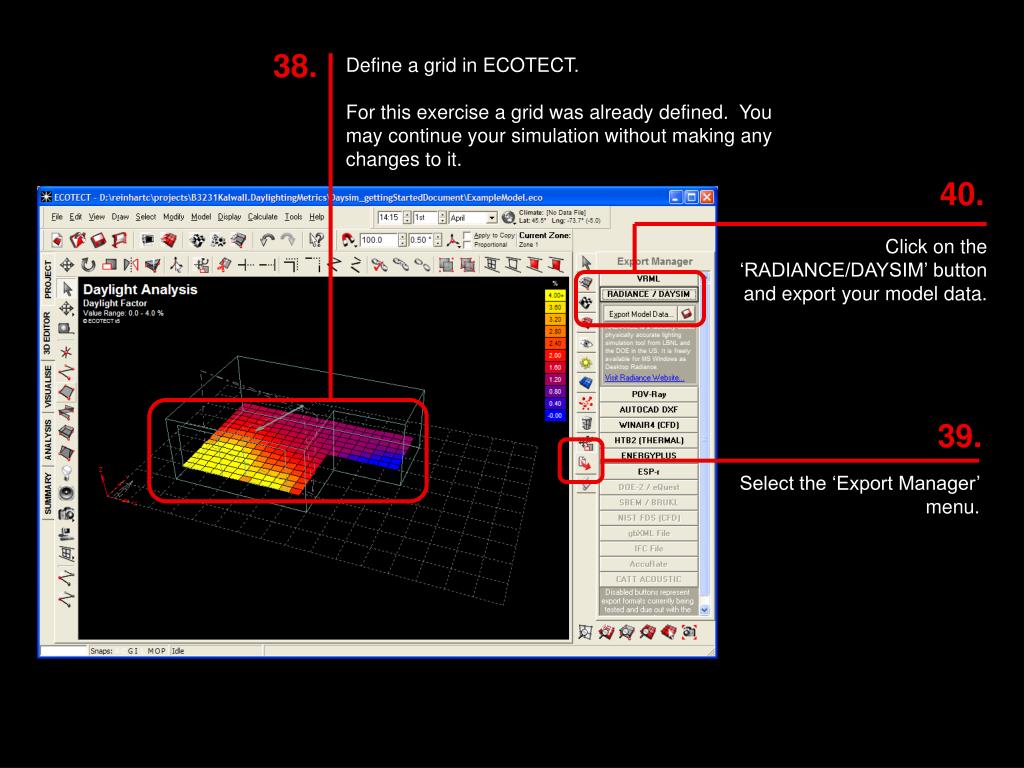Click the HTB2 (THERMAL) export button
The width and height of the screenshot is (1024, 768).
coord(648,441)
